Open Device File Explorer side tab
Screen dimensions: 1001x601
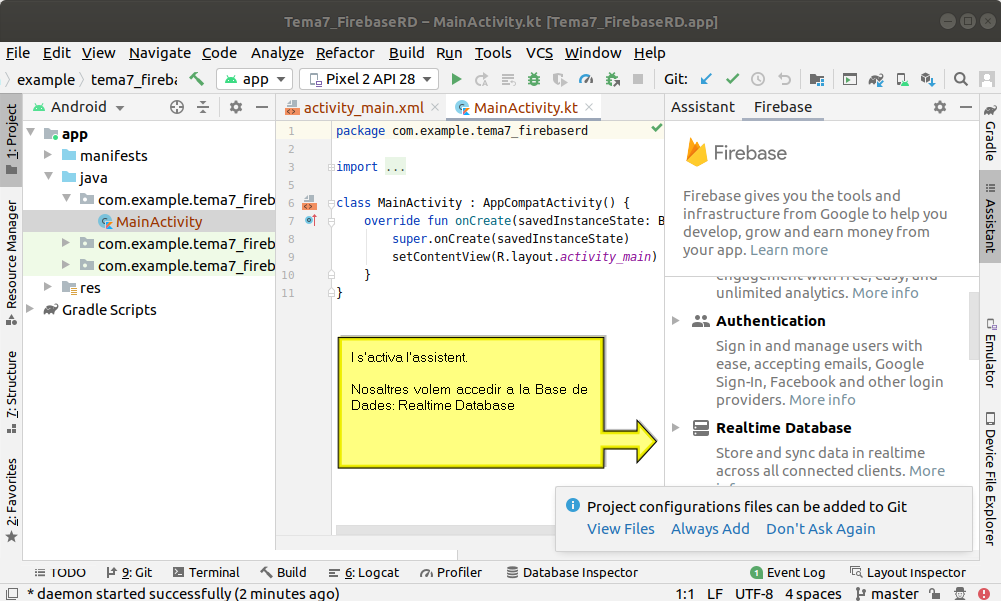coord(990,478)
